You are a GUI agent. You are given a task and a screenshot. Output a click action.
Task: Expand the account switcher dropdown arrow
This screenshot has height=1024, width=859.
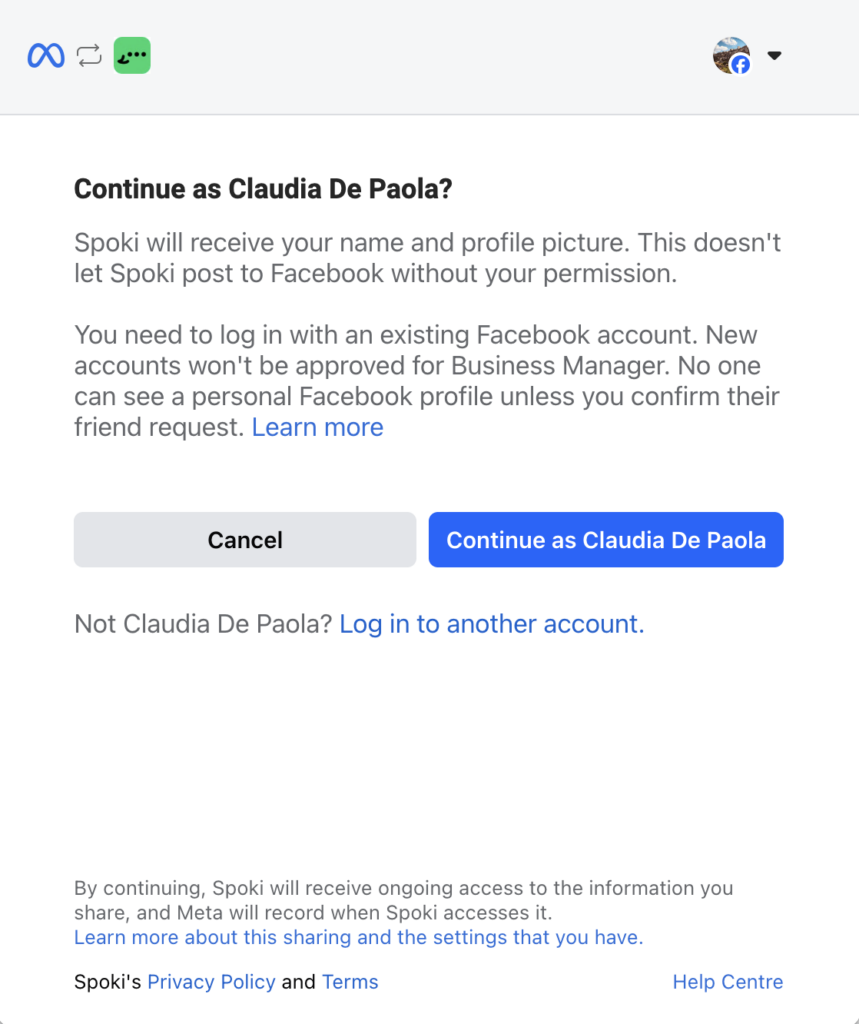click(774, 56)
